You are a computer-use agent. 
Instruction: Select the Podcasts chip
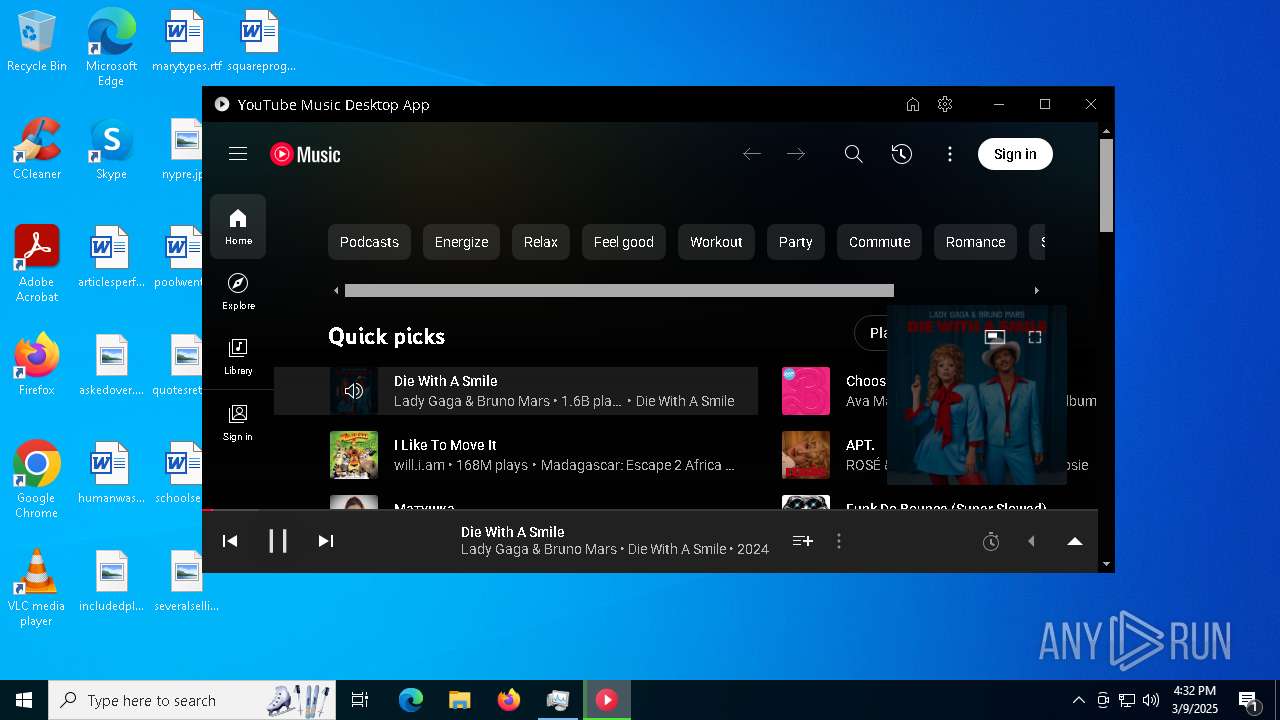pyautogui.click(x=369, y=242)
